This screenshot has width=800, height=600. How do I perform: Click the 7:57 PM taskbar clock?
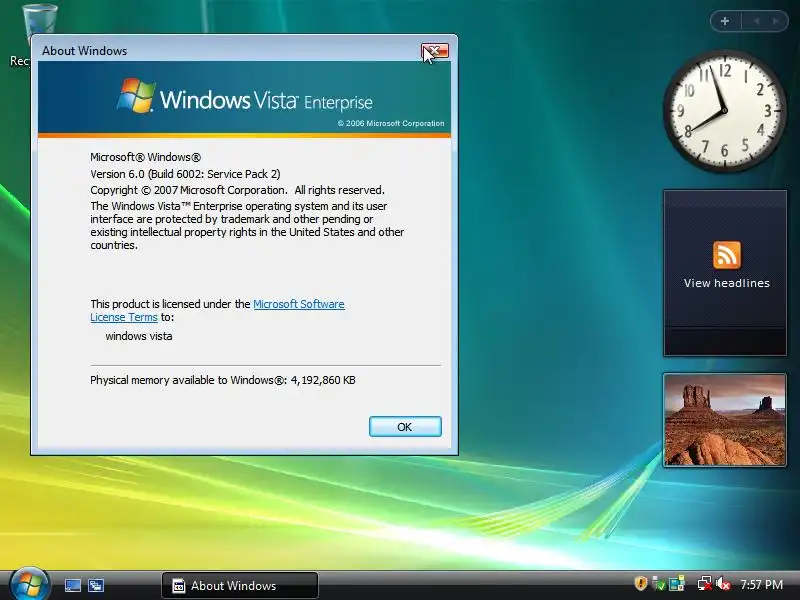(761, 584)
